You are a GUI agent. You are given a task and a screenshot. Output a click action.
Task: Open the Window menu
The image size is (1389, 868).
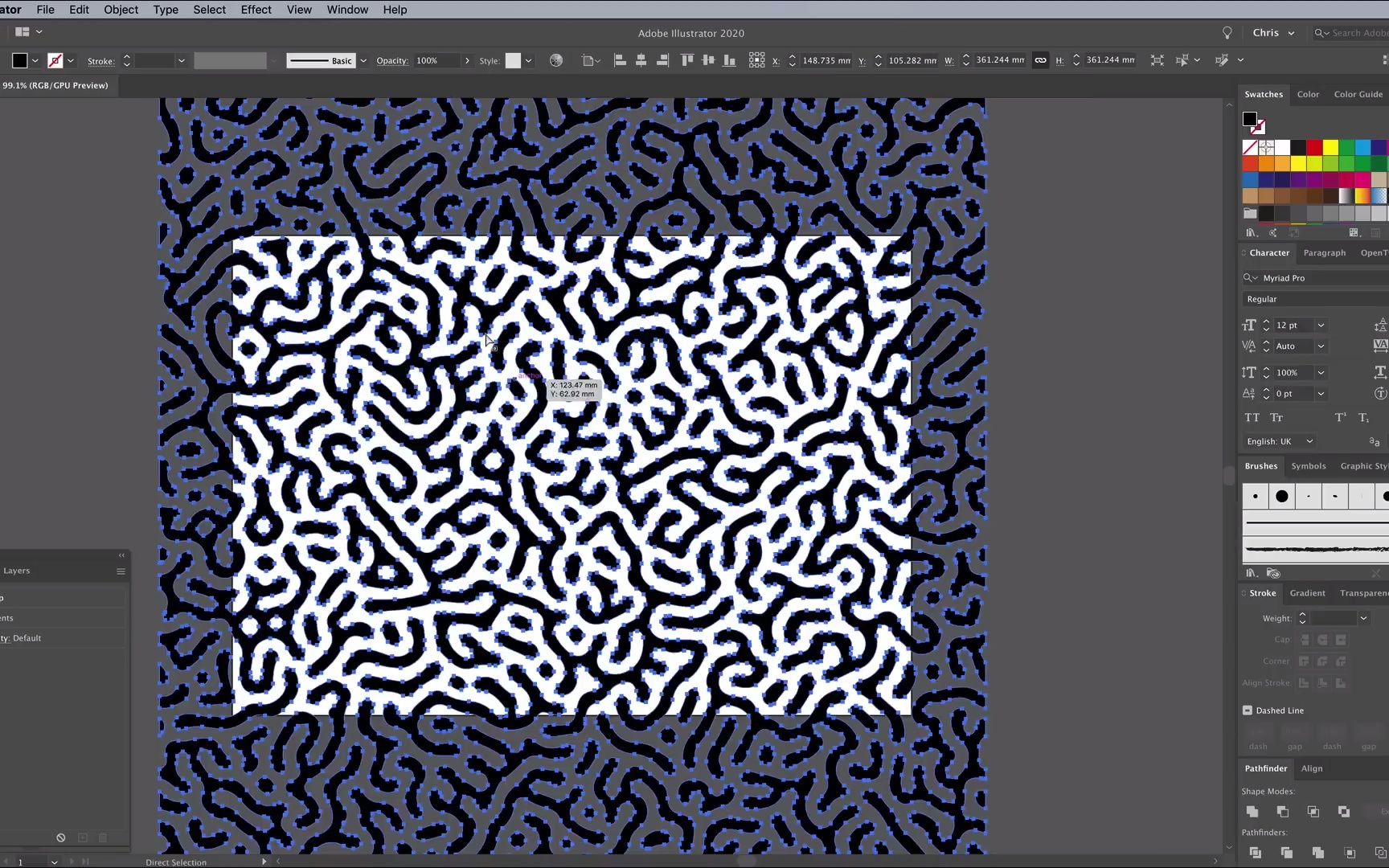(347, 10)
